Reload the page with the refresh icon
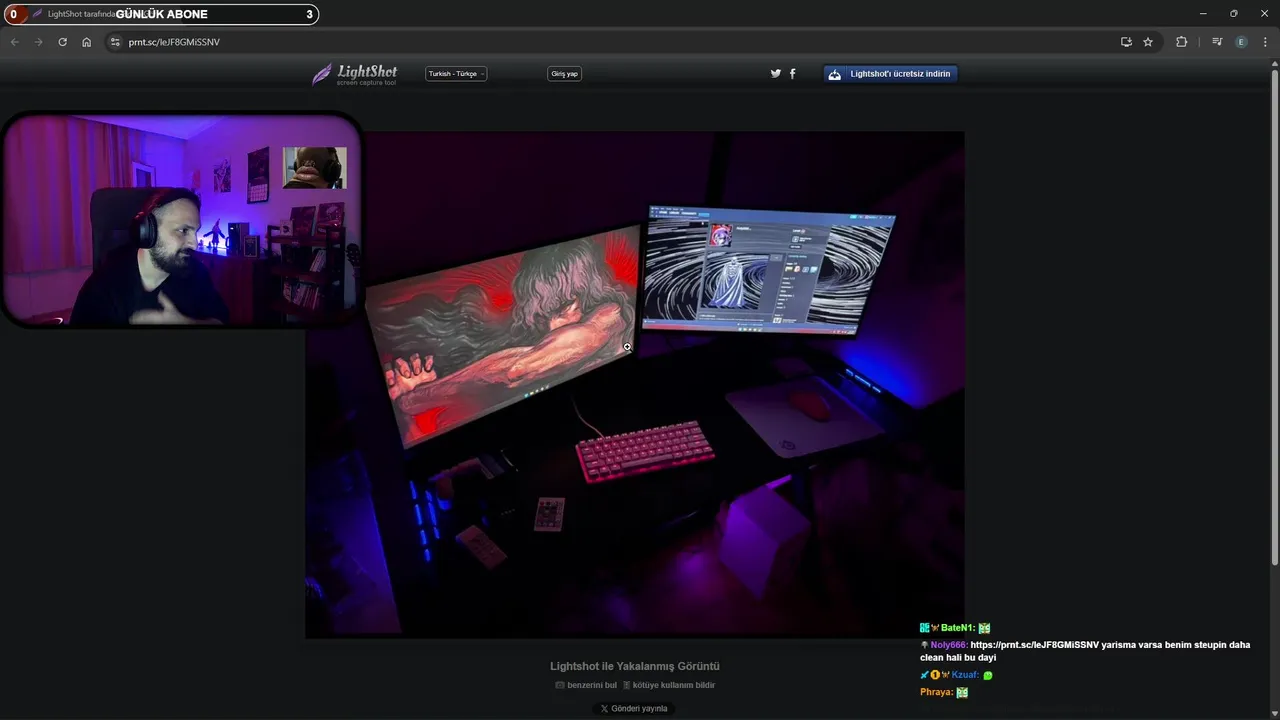 [x=62, y=42]
